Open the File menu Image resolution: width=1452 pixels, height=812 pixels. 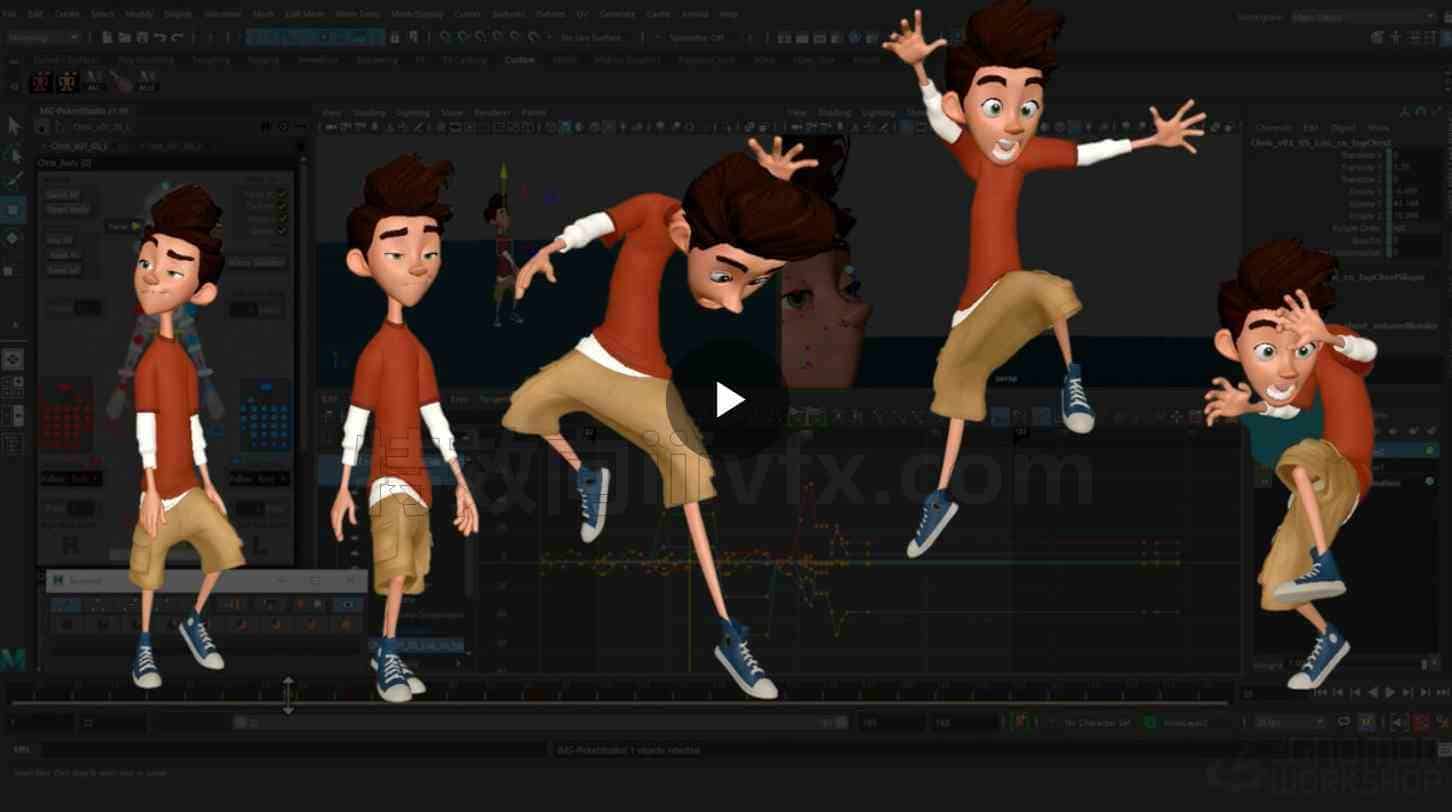pos(9,15)
